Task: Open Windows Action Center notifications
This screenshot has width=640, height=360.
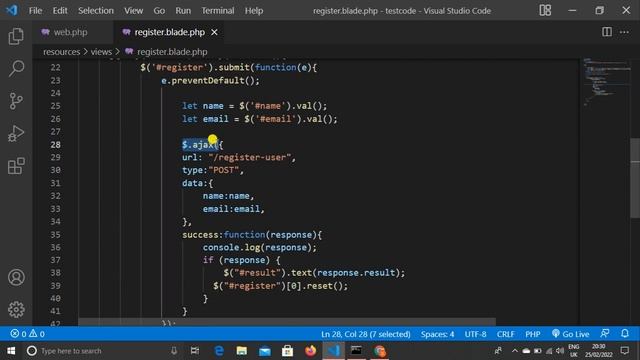Action: coord(624,350)
